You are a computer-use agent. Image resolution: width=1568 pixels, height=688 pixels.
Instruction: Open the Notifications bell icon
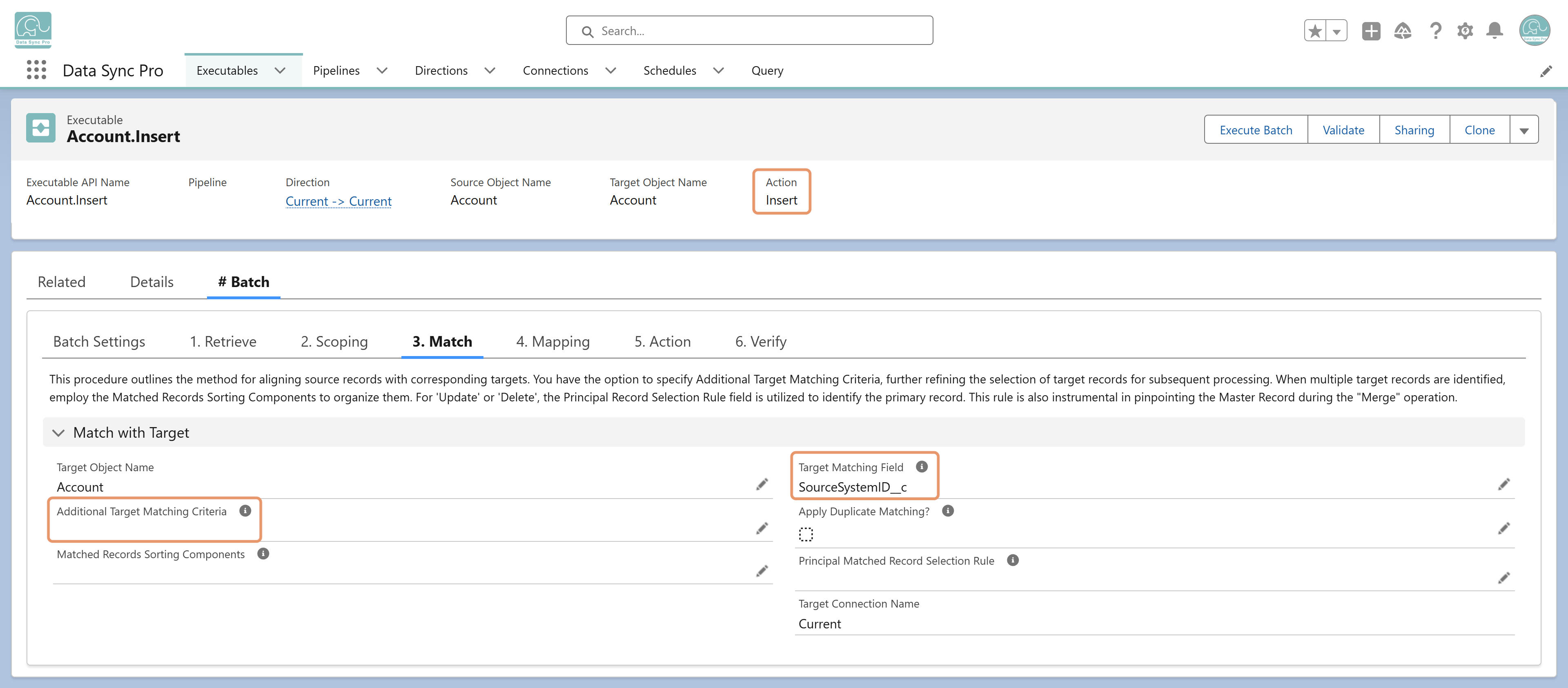1494,31
